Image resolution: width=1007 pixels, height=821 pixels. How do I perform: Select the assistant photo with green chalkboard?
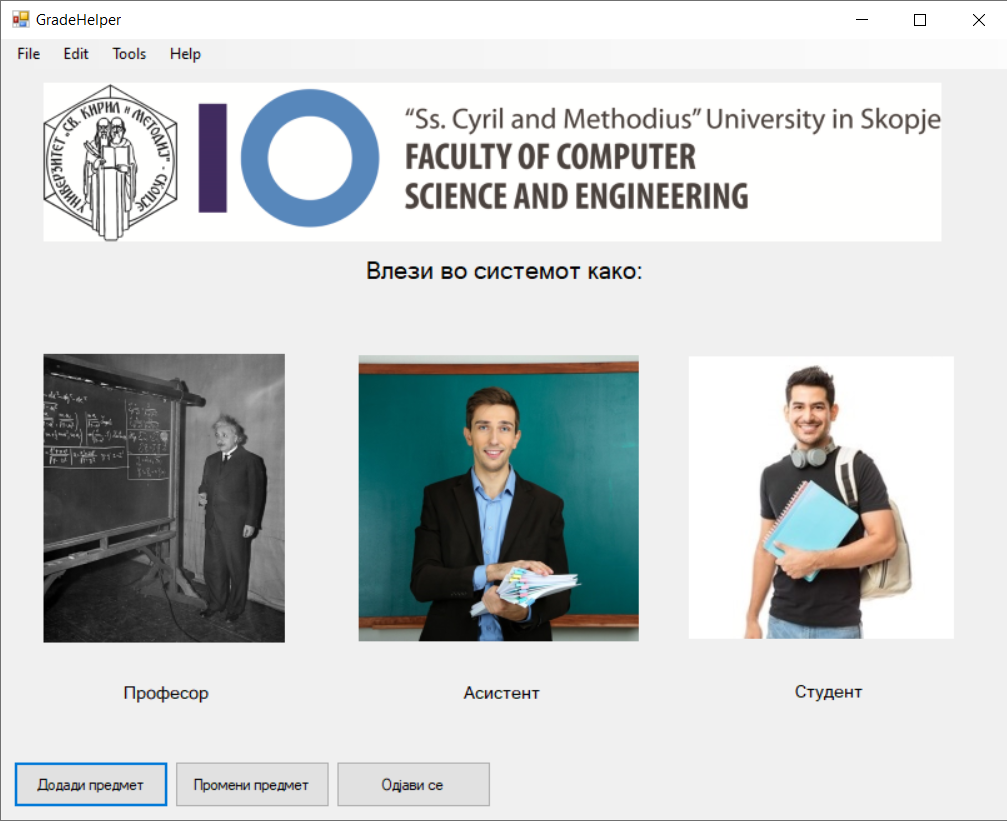[x=498, y=498]
